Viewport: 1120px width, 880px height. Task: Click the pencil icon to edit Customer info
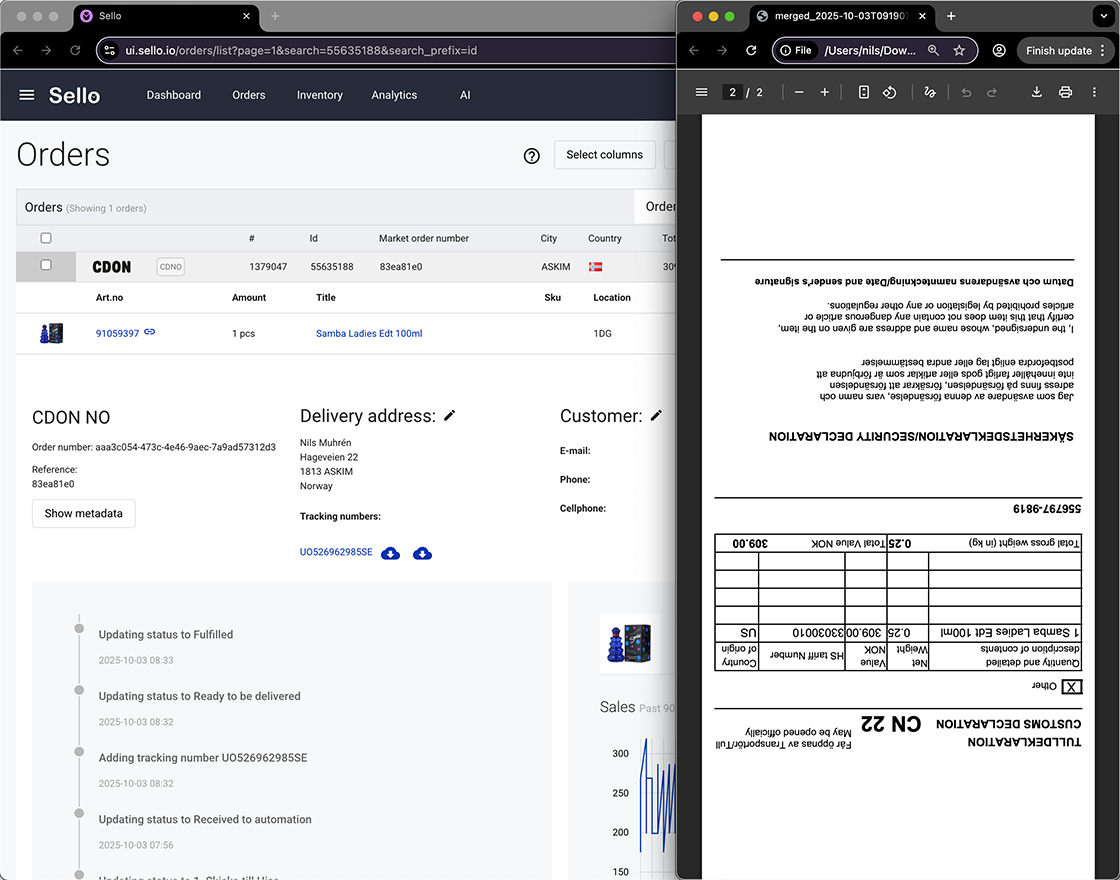click(x=657, y=415)
